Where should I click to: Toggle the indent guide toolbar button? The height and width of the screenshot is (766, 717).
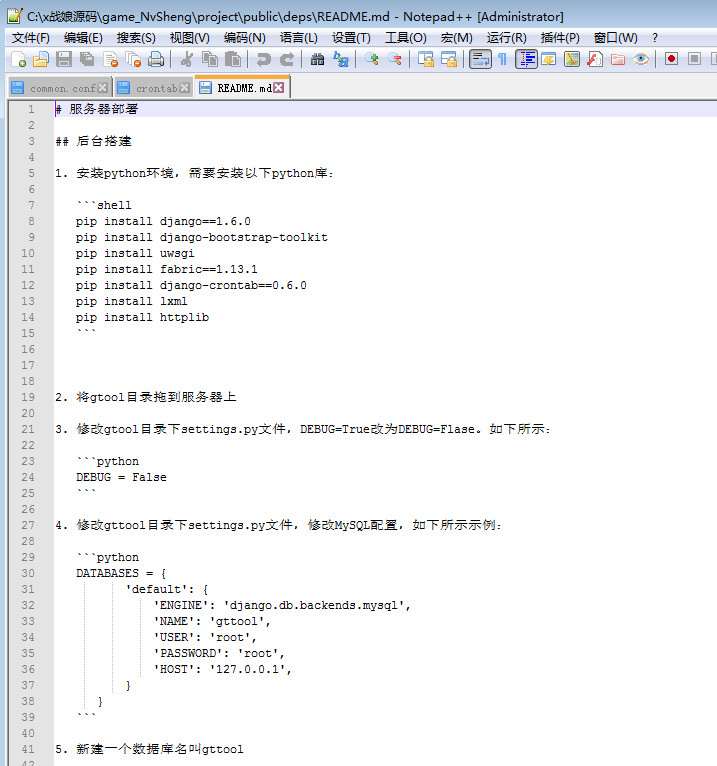(x=526, y=60)
